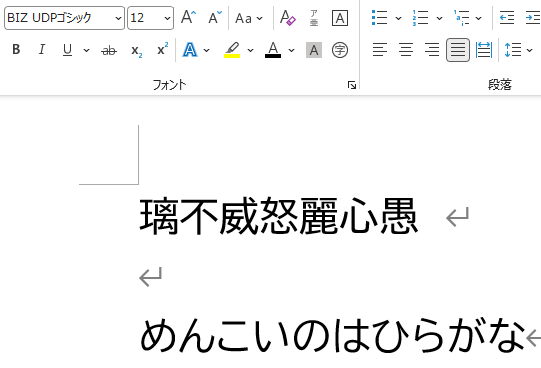The image size is (541, 368).
Task: Toggle underline formatting
Action: pyautogui.click(x=68, y=50)
